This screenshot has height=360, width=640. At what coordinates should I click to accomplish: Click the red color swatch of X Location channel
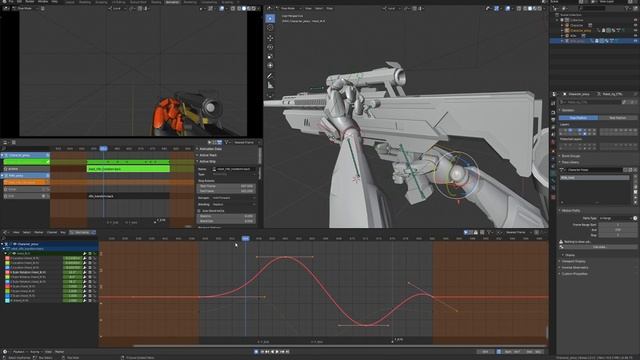[7, 258]
